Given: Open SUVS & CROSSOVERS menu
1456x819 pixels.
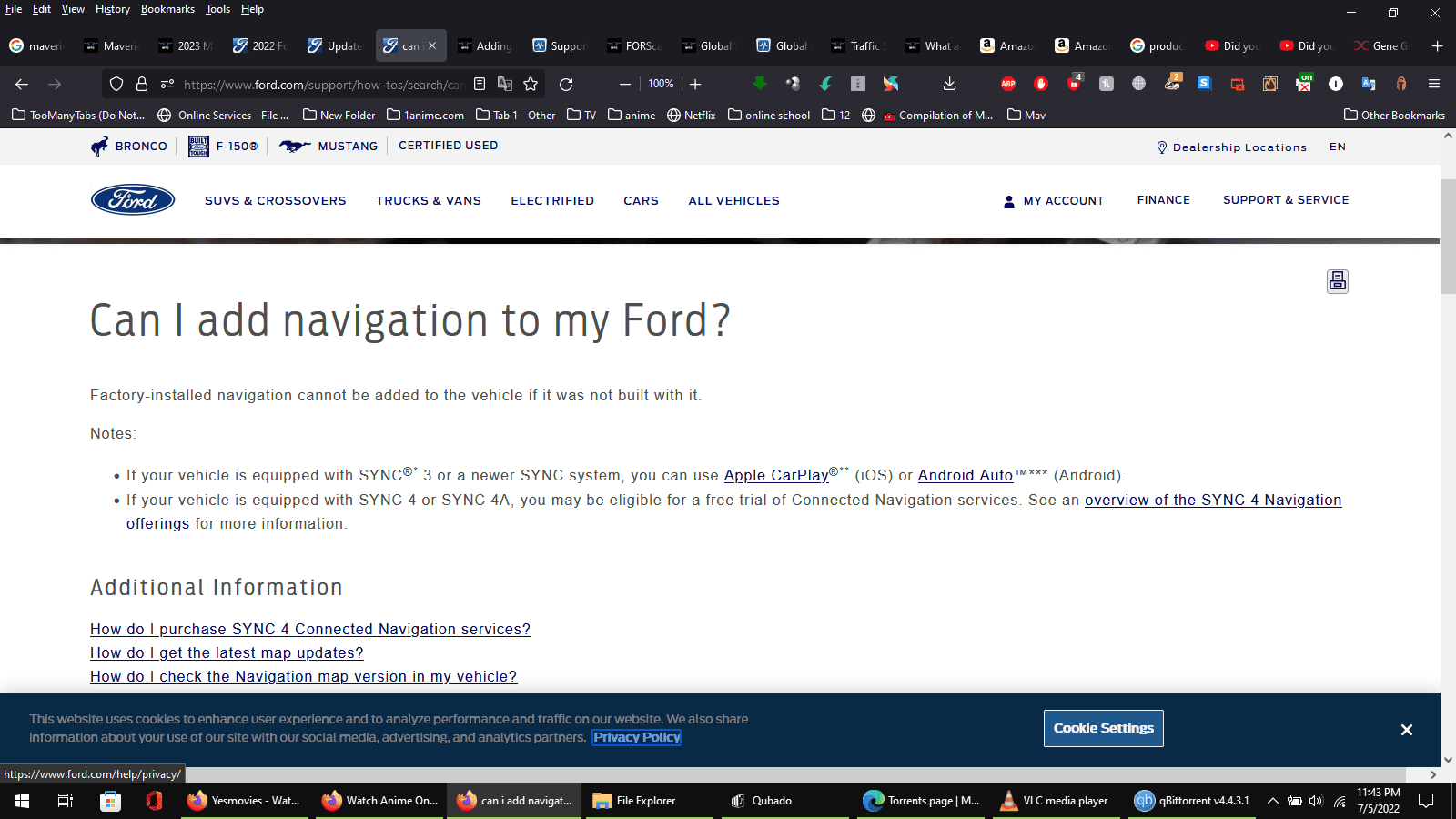Looking at the screenshot, I should point(275,201).
